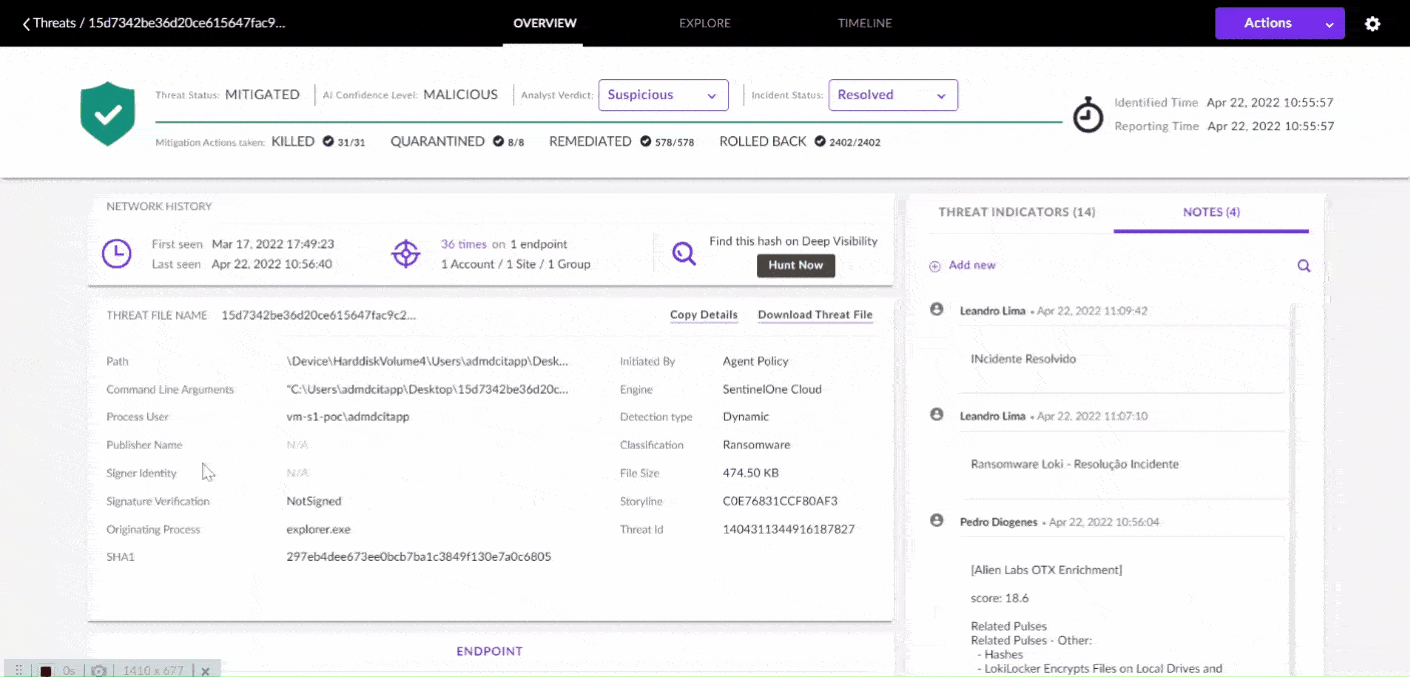1410x677 pixels.
Task: Click the stopwatch identified time icon
Action: point(1088,115)
